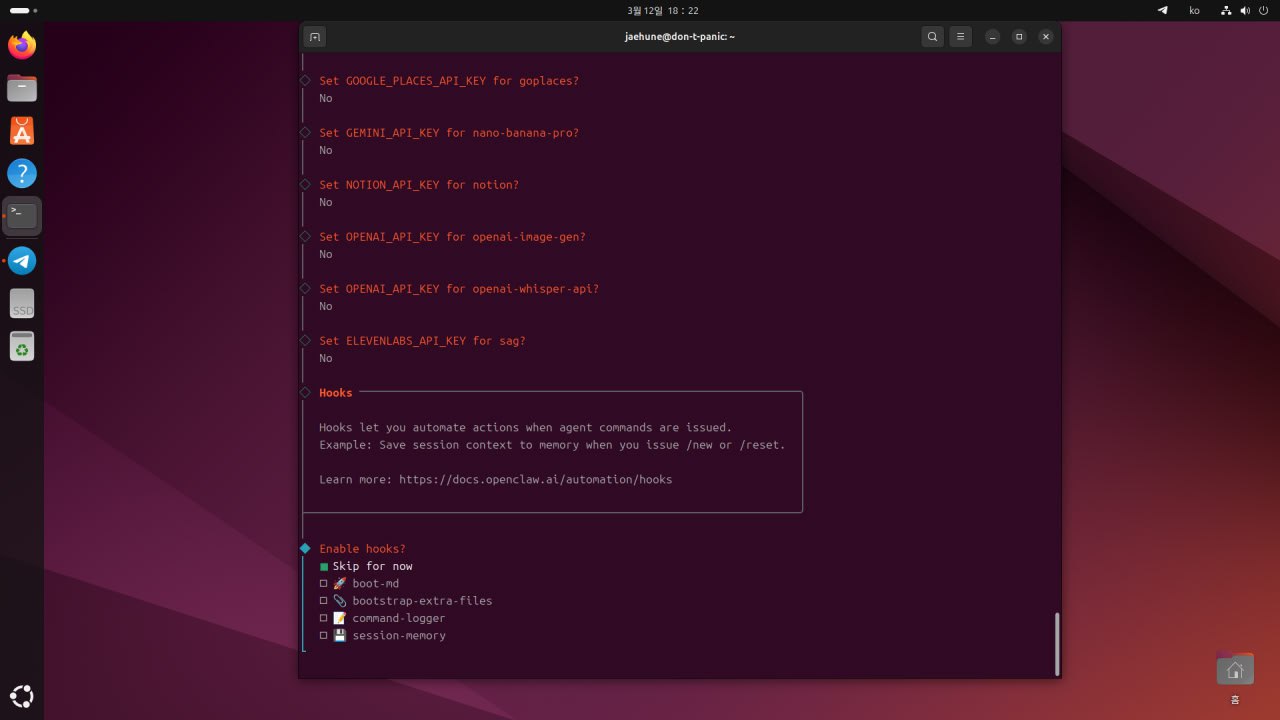This screenshot has height=720, width=1280.
Task: Open Ubuntu App Center from dock
Action: (x=22, y=131)
